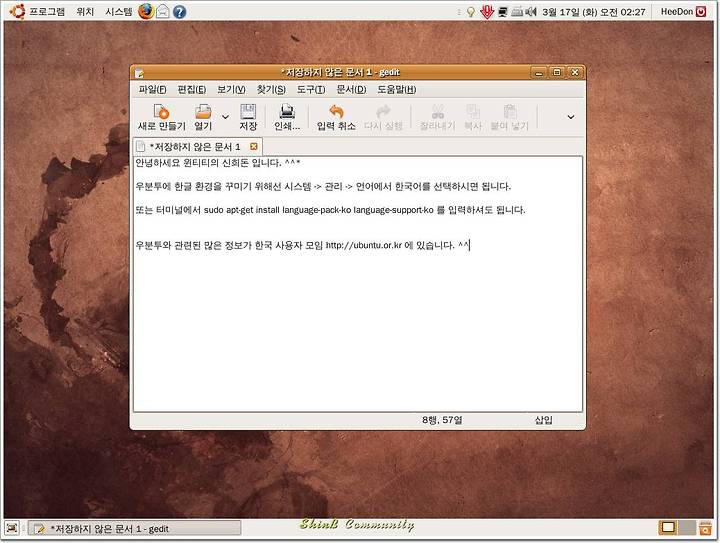Screen dimensions: 720x543
Task: Click the Copy (복사) toolbar icon
Action: tap(473, 112)
